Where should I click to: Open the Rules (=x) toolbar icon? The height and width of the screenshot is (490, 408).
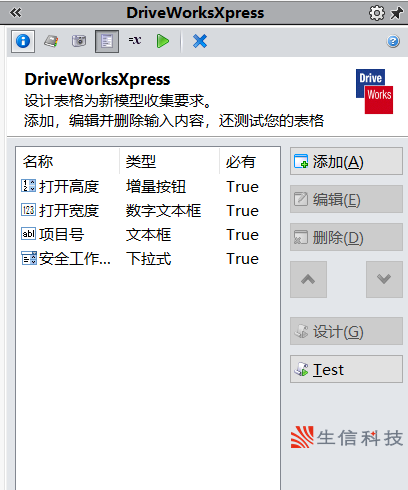click(x=135, y=40)
